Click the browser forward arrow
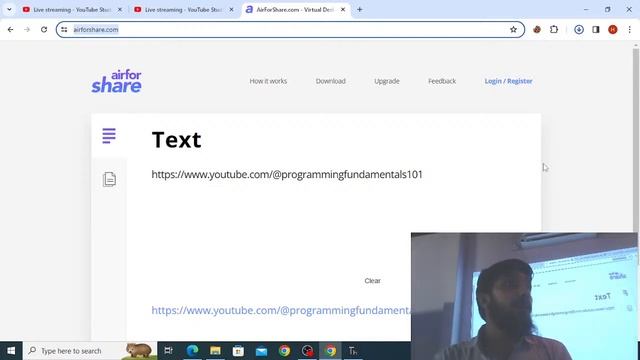640x360 pixels. [27, 29]
